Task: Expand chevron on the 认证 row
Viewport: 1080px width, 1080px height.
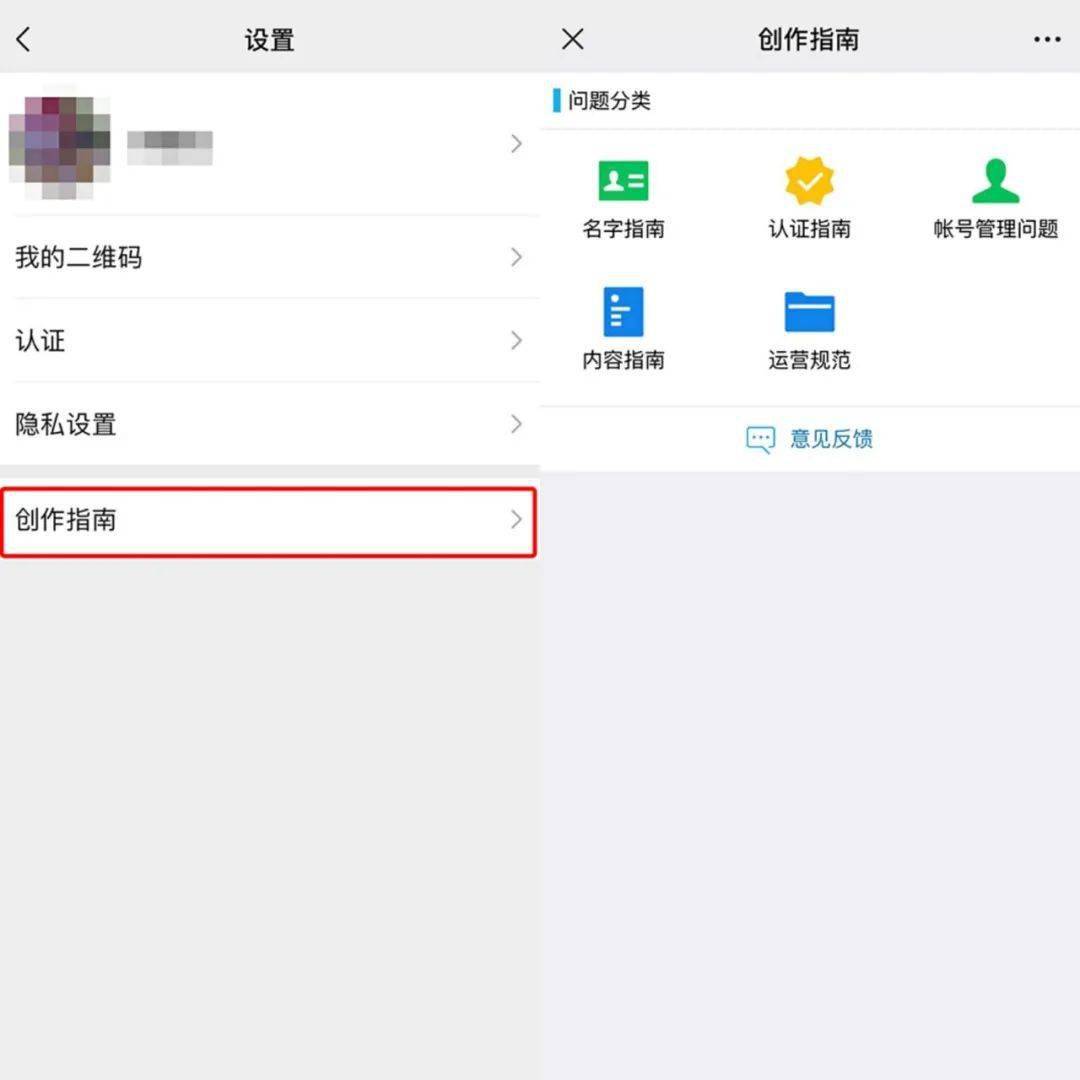Action: 516,340
